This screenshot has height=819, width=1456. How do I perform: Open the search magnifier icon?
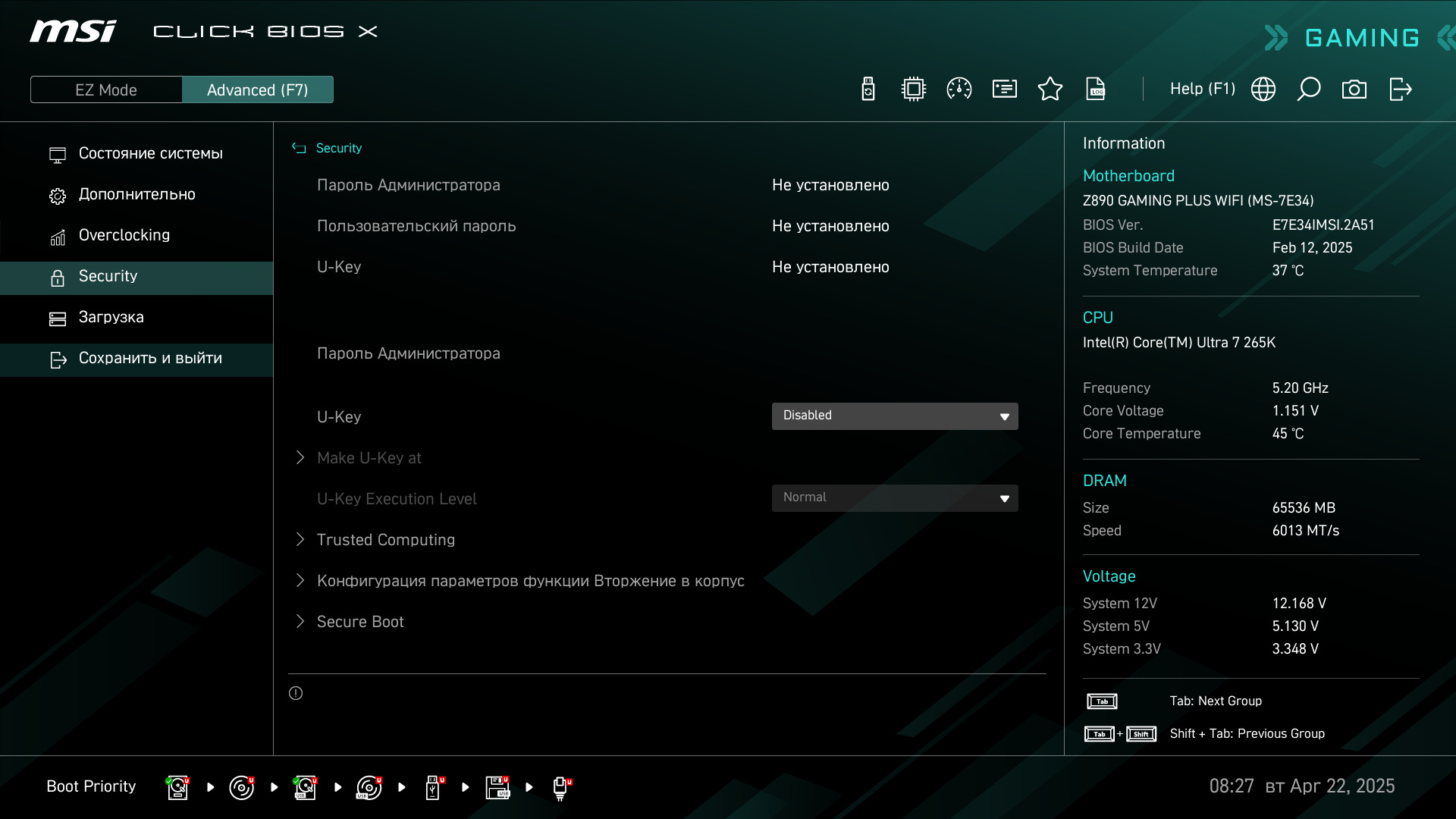click(x=1309, y=89)
